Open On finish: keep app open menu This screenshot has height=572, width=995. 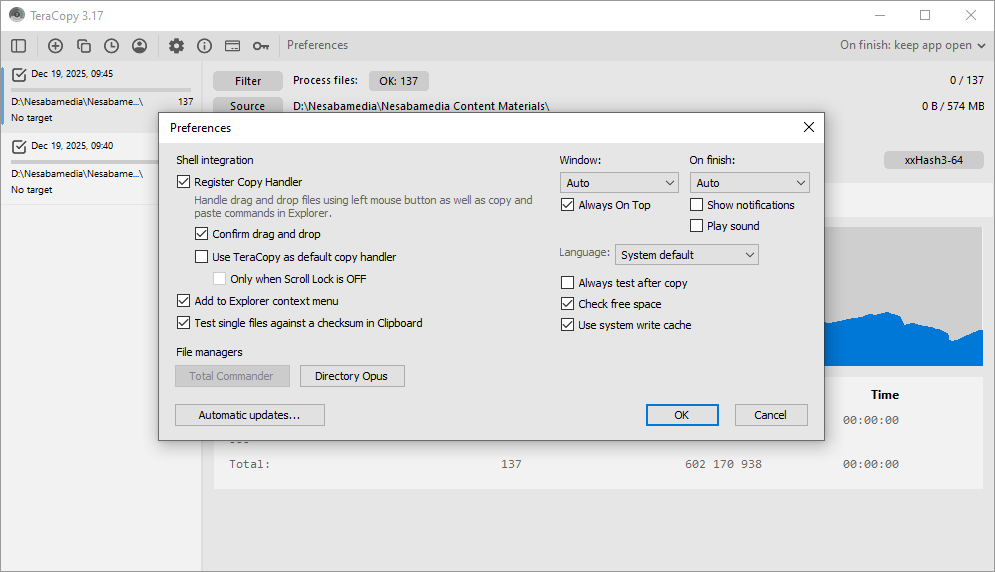913,45
